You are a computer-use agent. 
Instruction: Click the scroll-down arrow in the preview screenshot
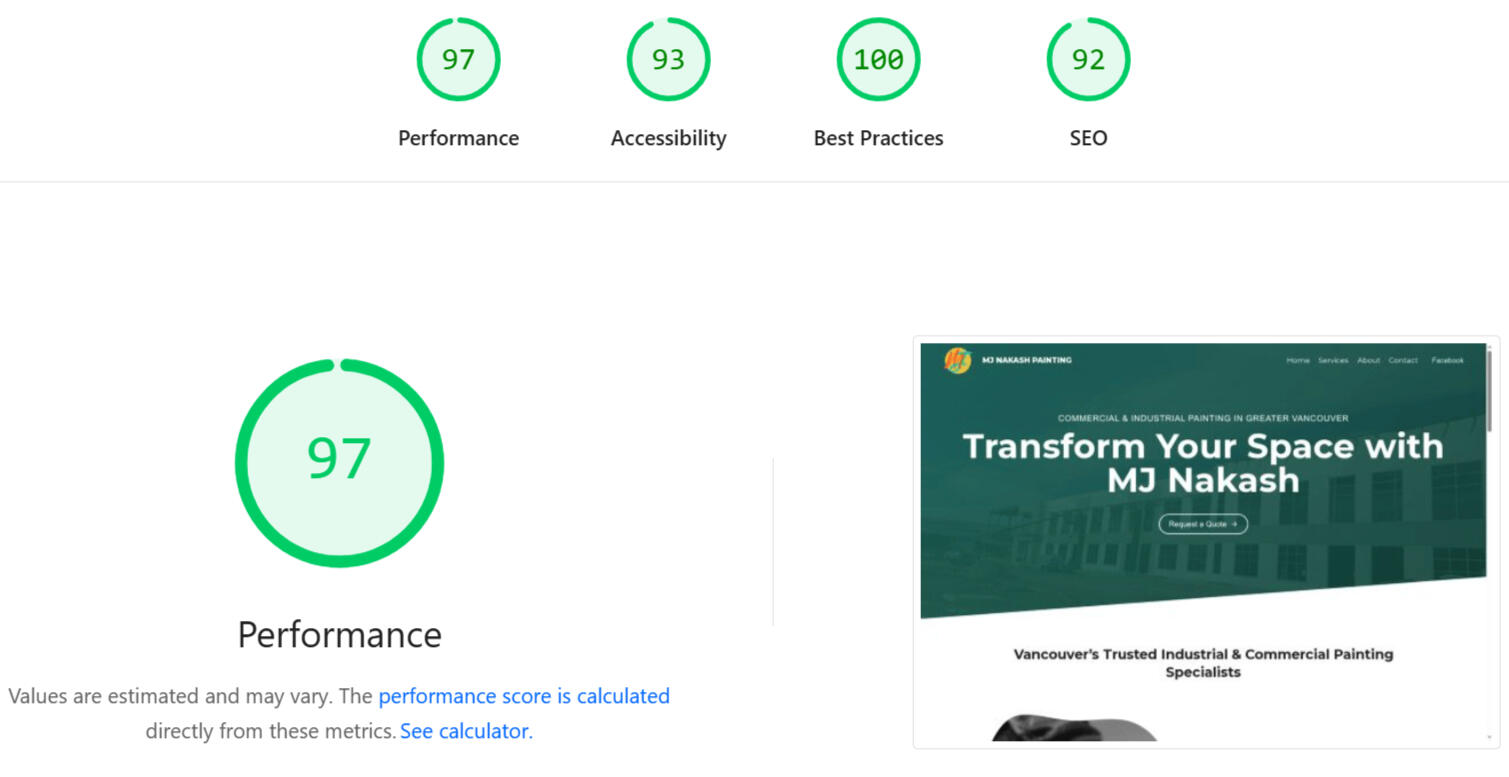click(x=1489, y=738)
